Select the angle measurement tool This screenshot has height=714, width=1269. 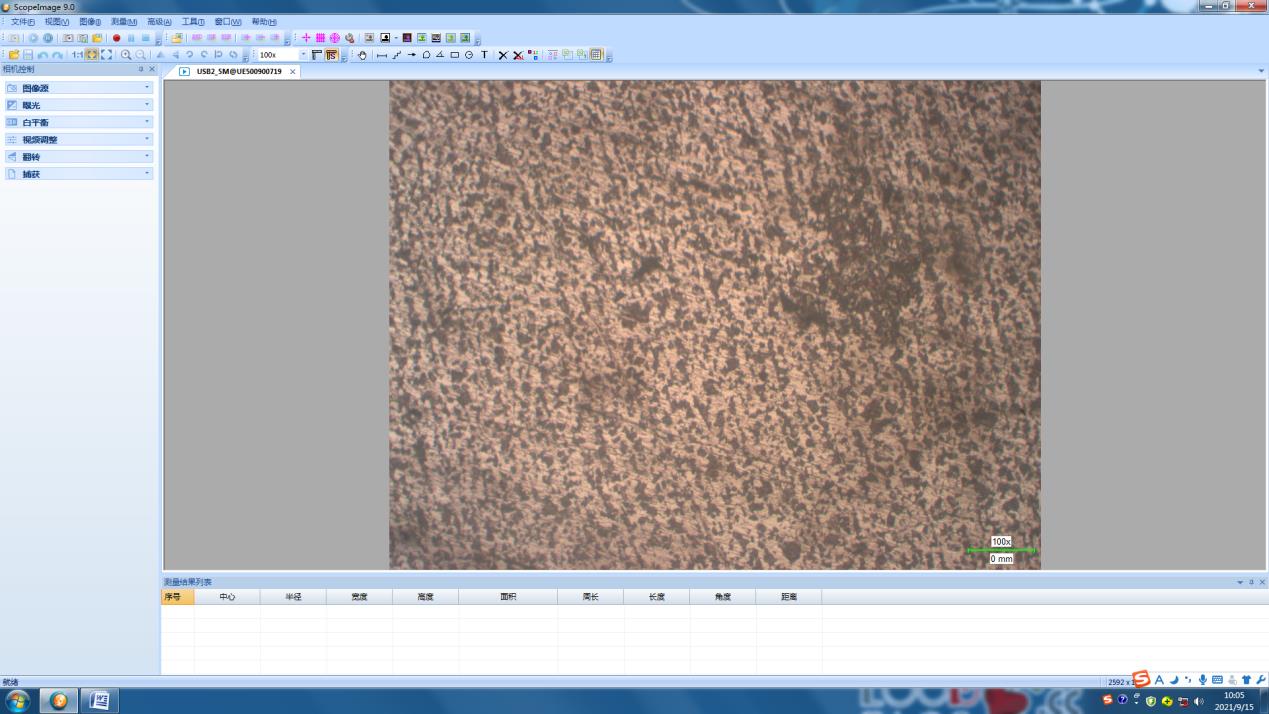[440, 55]
